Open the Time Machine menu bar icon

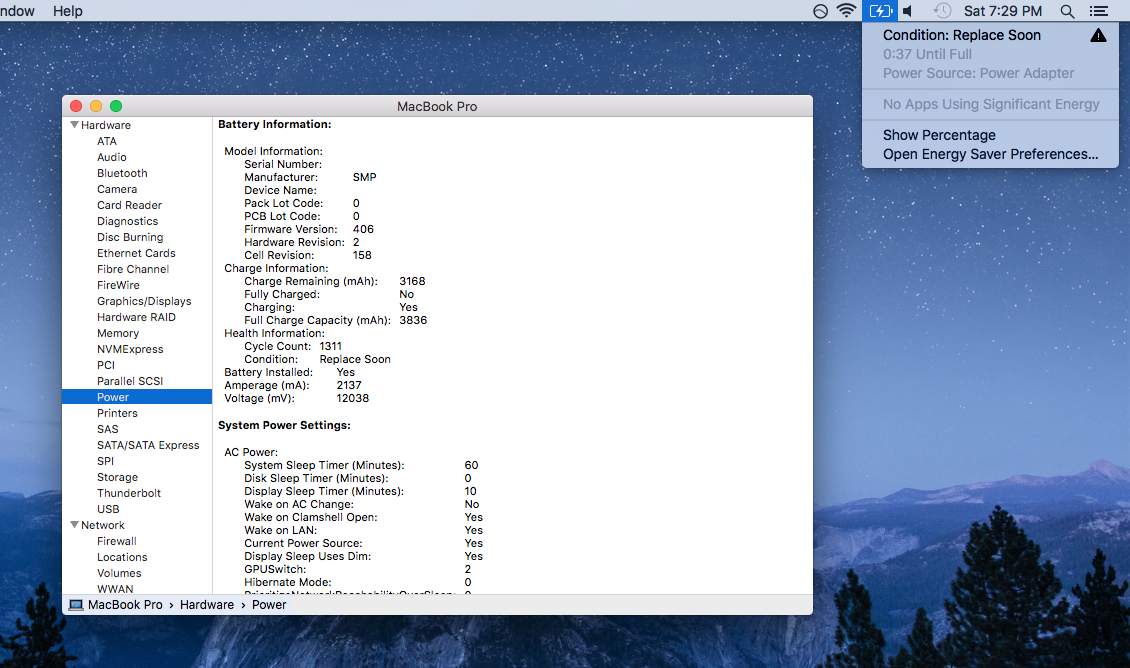(x=942, y=11)
